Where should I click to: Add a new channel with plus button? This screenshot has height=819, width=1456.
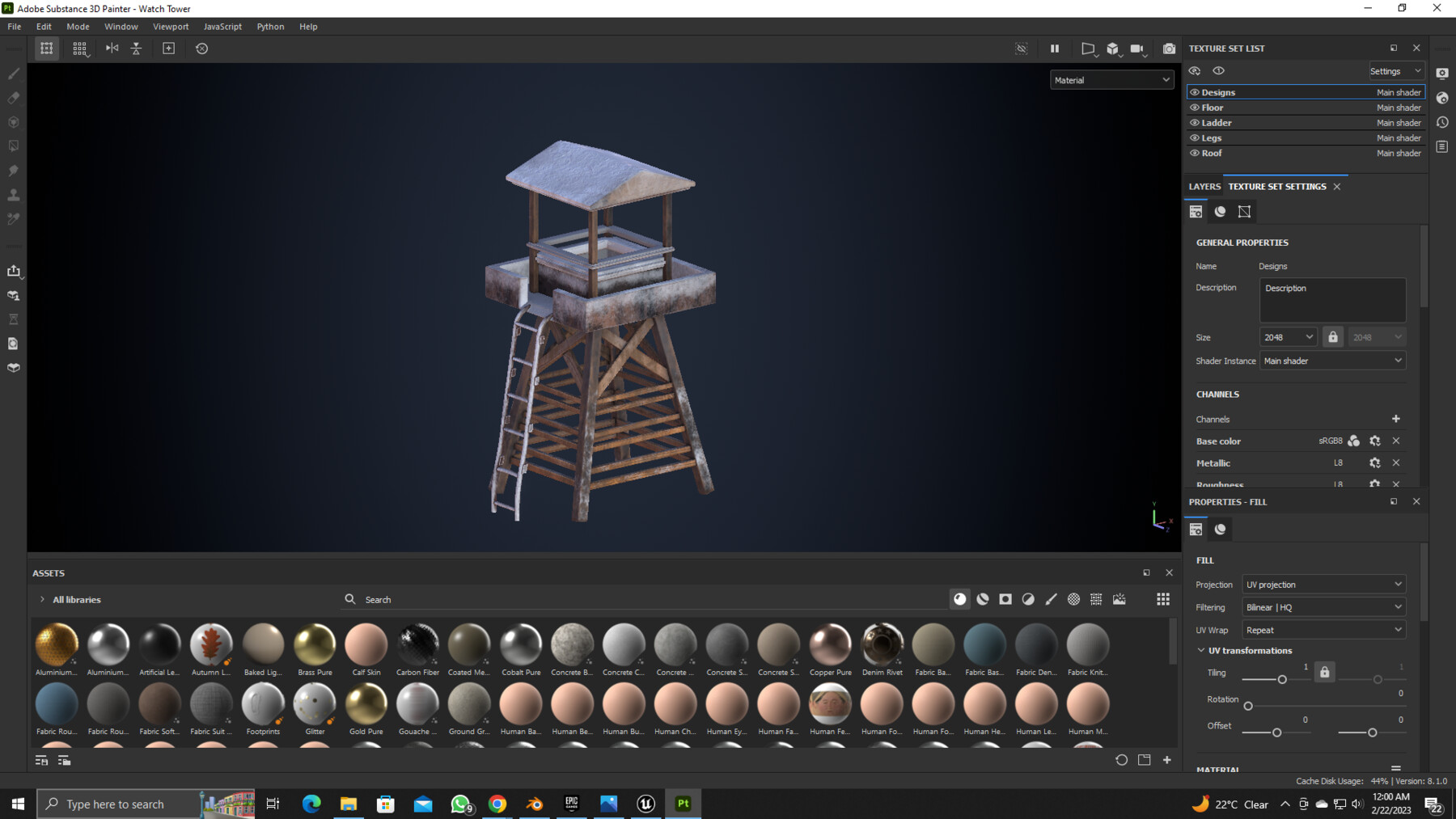[1395, 419]
